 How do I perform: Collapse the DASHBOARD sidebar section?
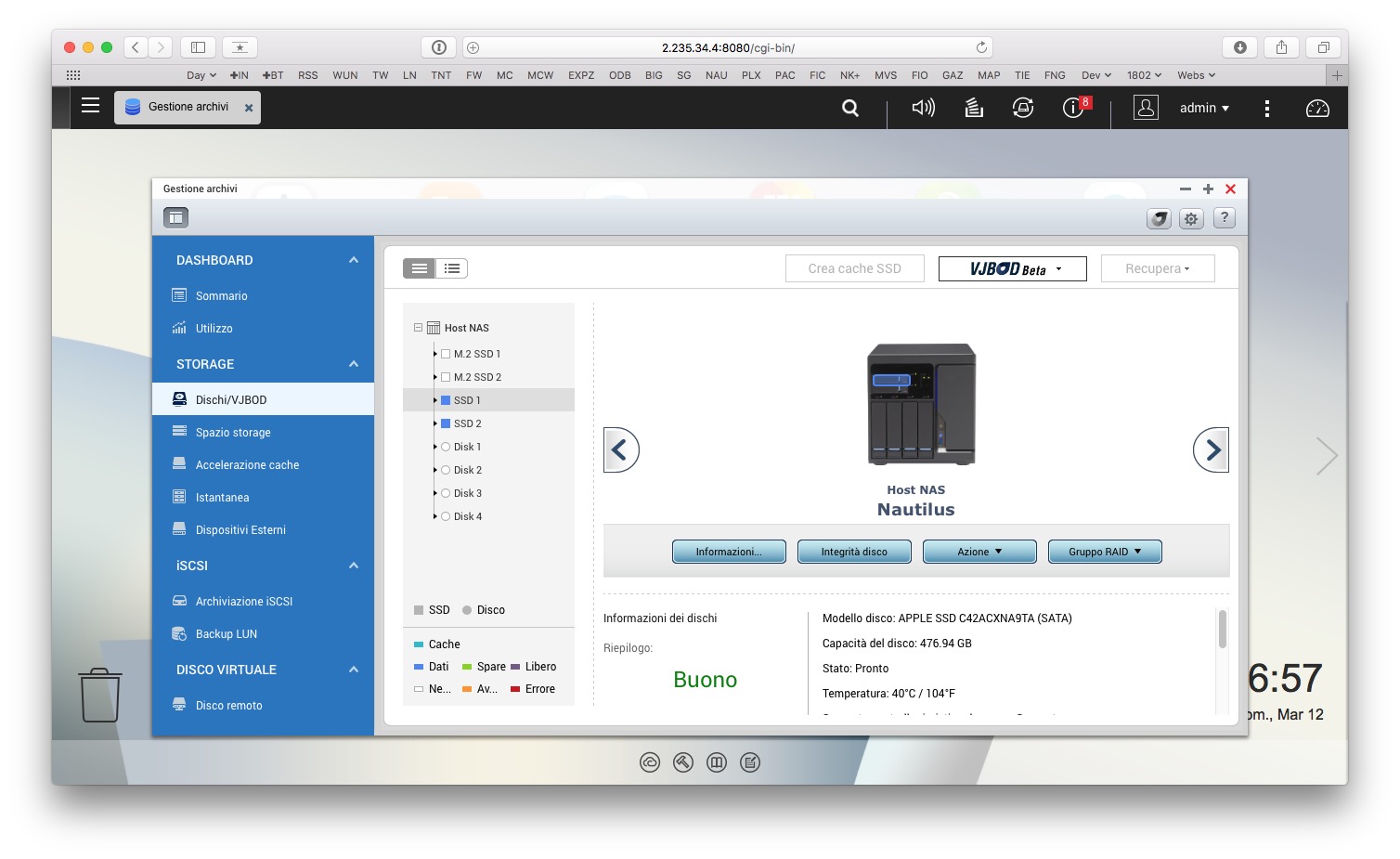pyautogui.click(x=354, y=260)
